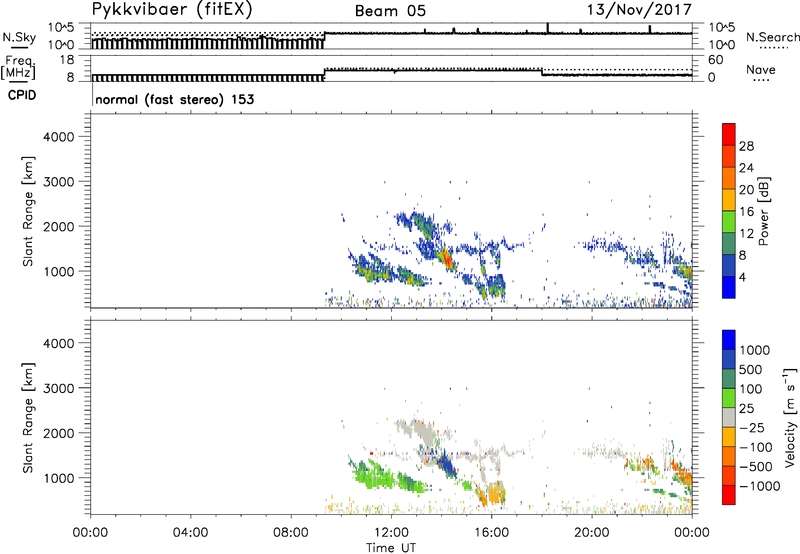Click the red top of Power colorbar

pos(729,134)
